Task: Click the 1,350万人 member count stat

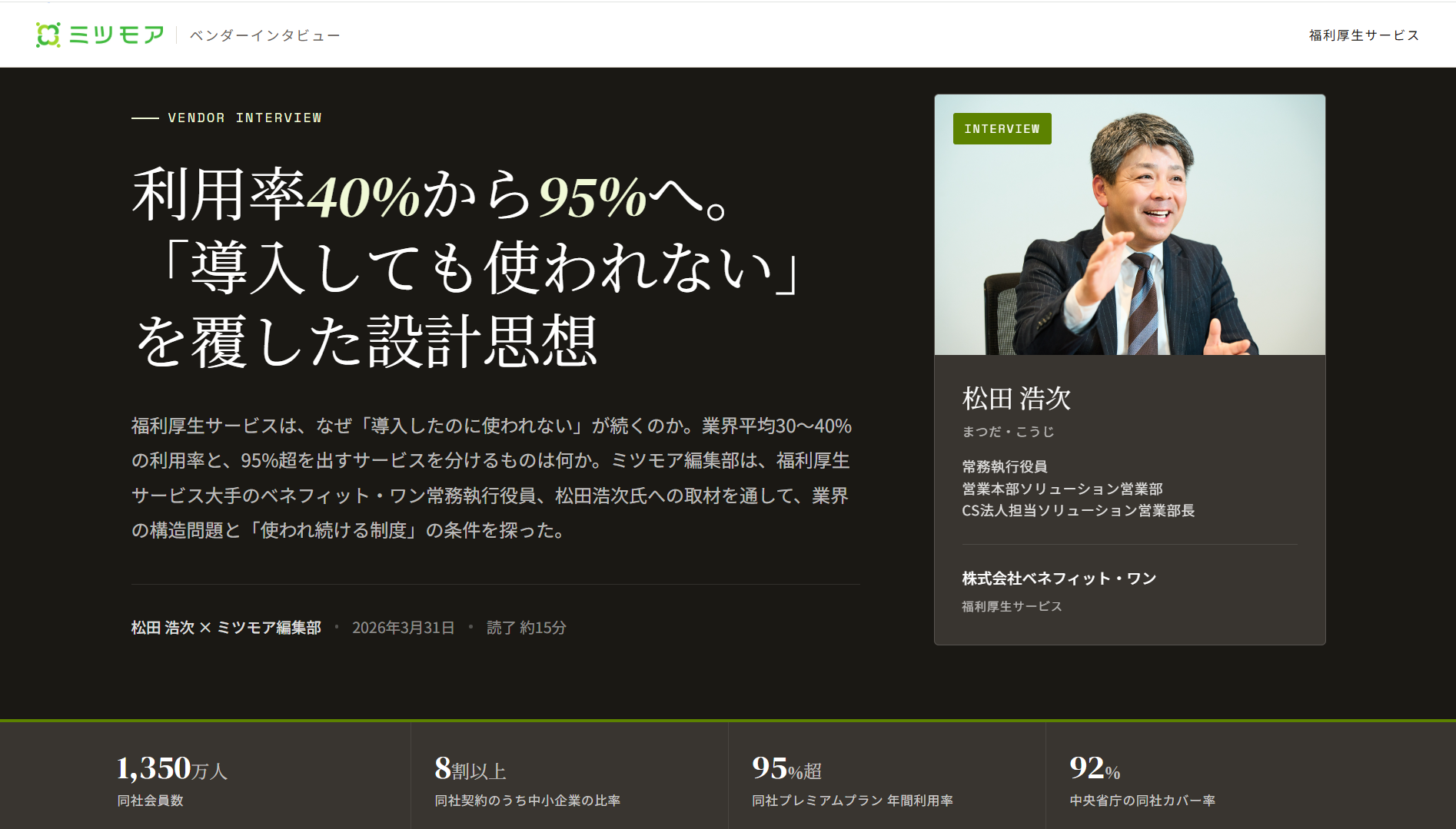Action: click(172, 768)
